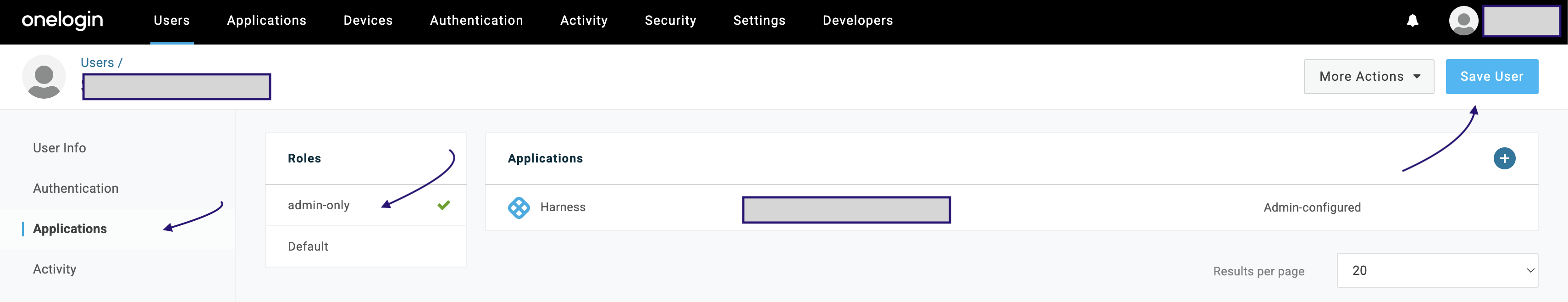Click the account avatar in top bar
This screenshot has width=1568, height=302.
[x=1463, y=21]
